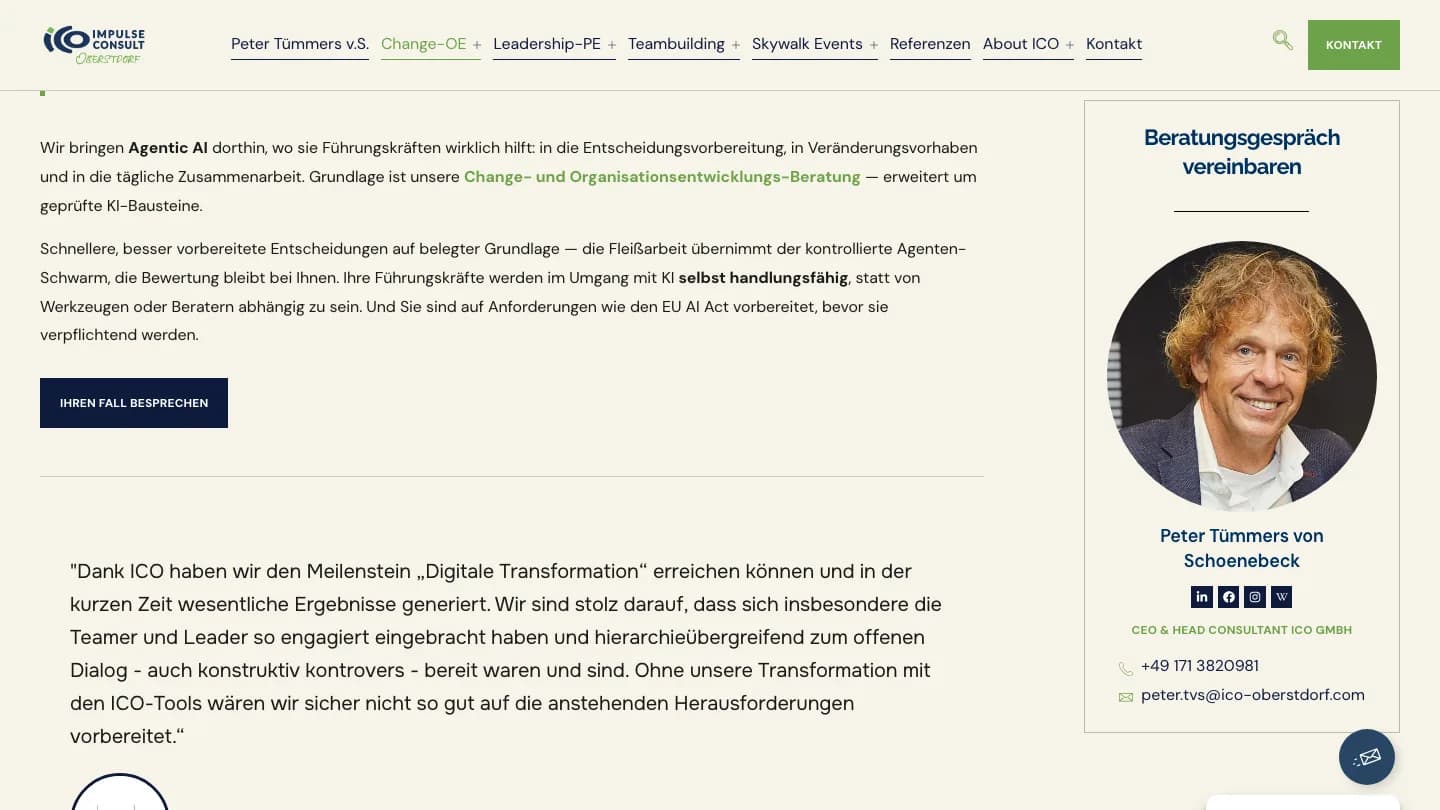Click the green KONTAKT button
Image resolution: width=1440 pixels, height=810 pixels.
[x=1354, y=45]
